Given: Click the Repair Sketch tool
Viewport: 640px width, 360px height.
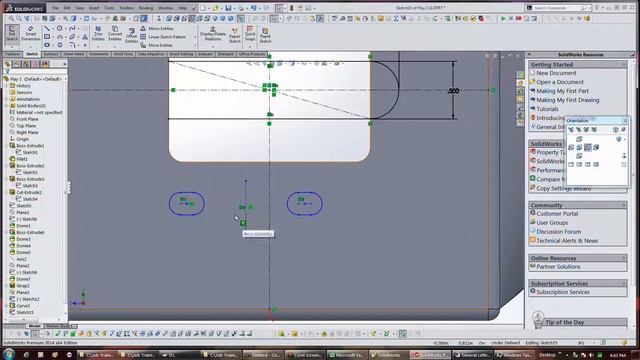Looking at the screenshot, I should (x=235, y=35).
